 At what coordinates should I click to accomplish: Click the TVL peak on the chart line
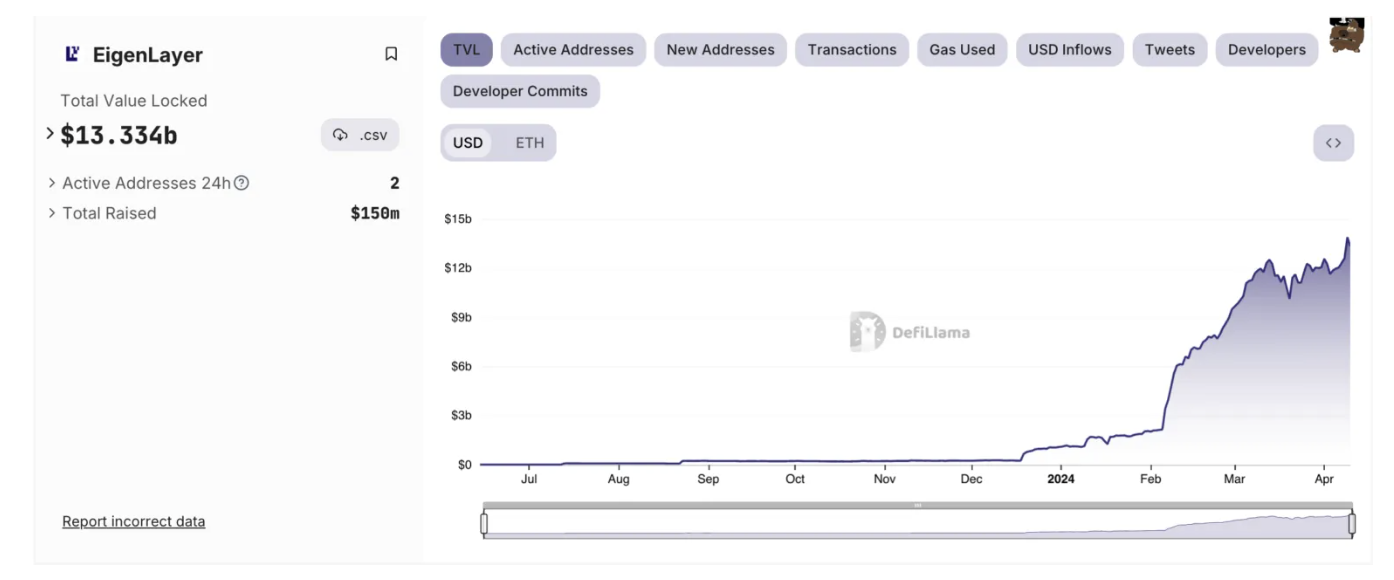pos(1347,239)
